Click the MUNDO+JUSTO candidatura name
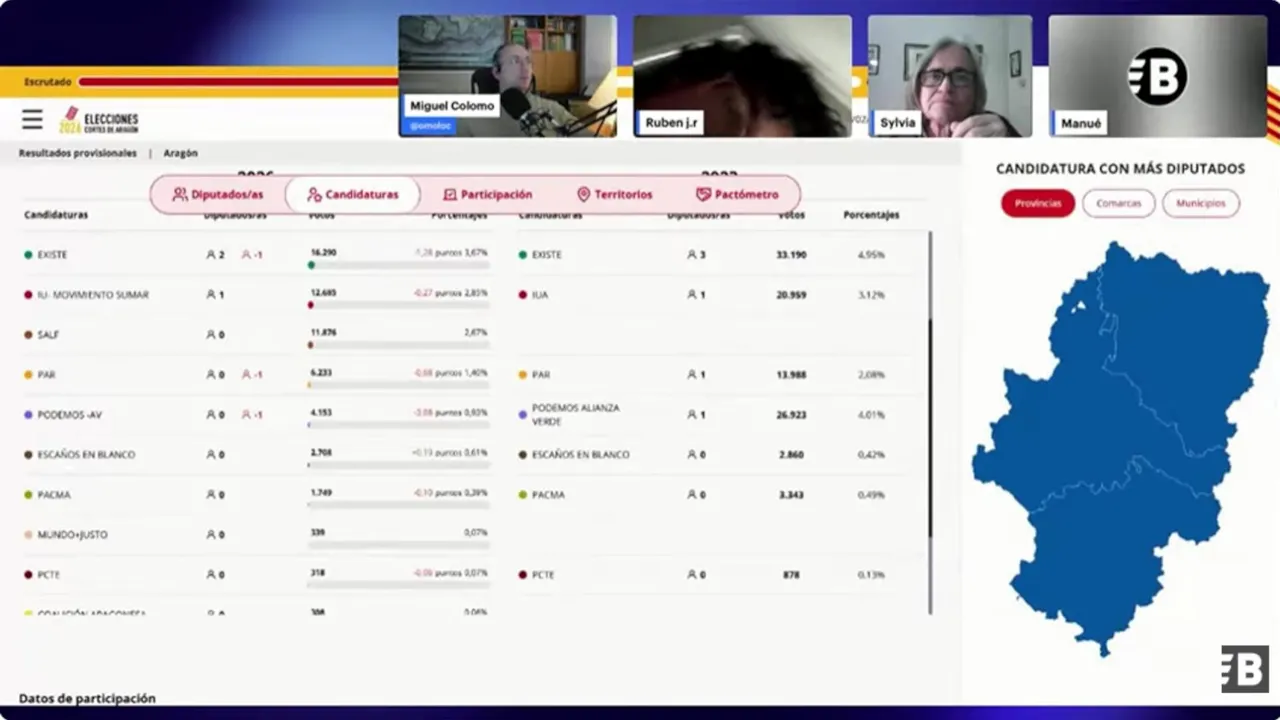 (72, 535)
